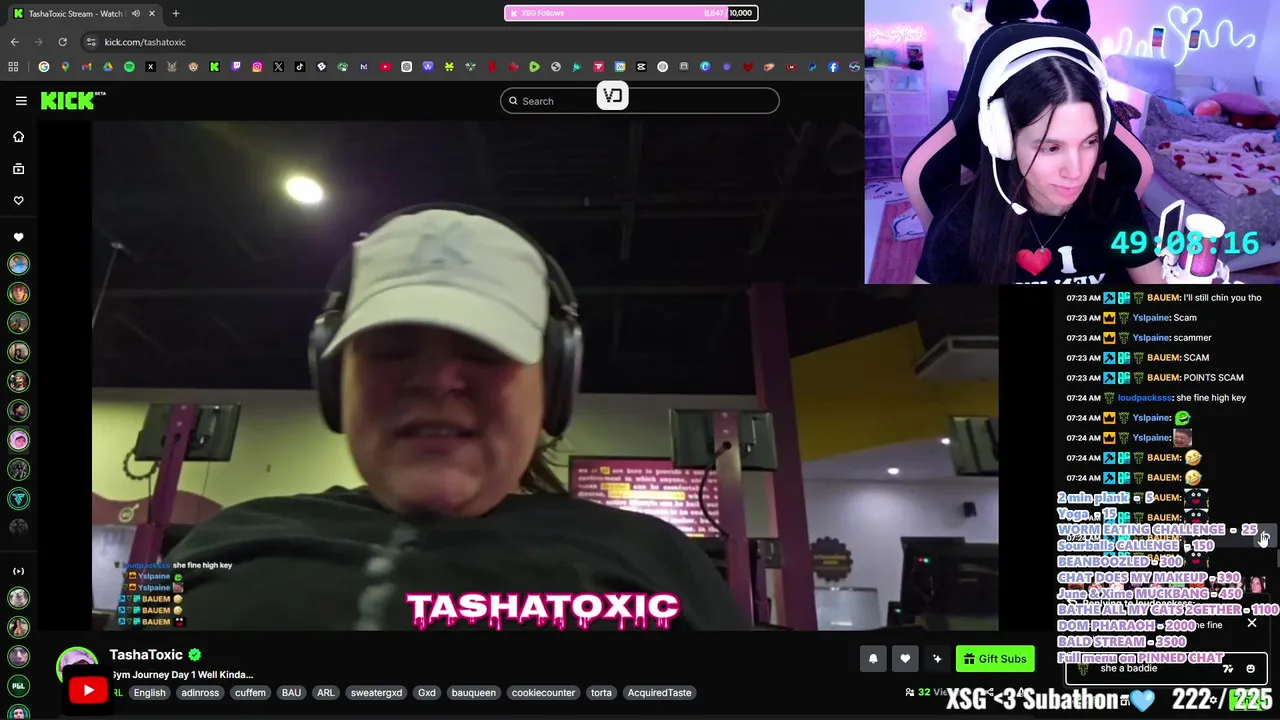Viewport: 1280px width, 720px height.
Task: Open the Spotify bookmark
Action: [x=129, y=67]
